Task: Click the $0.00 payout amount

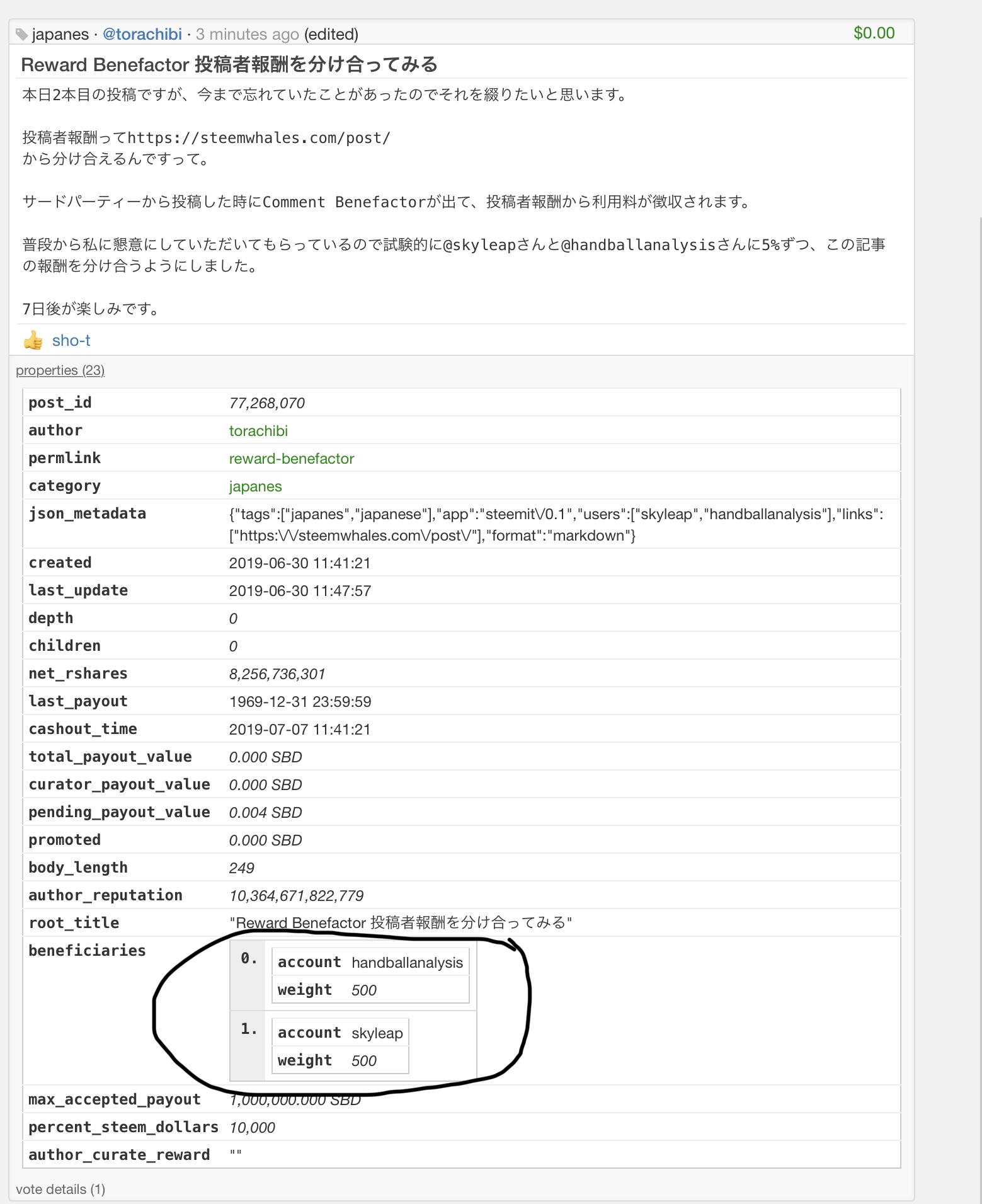Action: (x=874, y=33)
